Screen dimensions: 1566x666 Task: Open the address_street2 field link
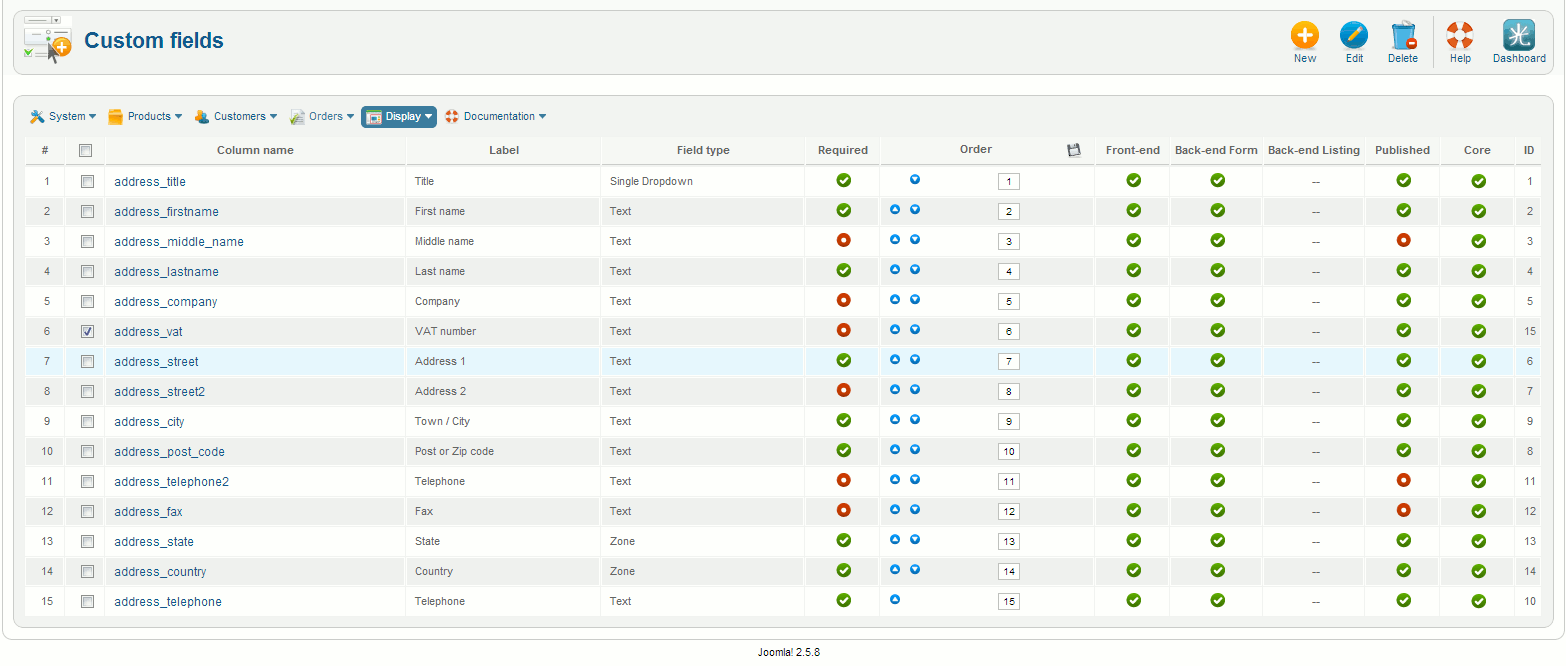(x=159, y=392)
